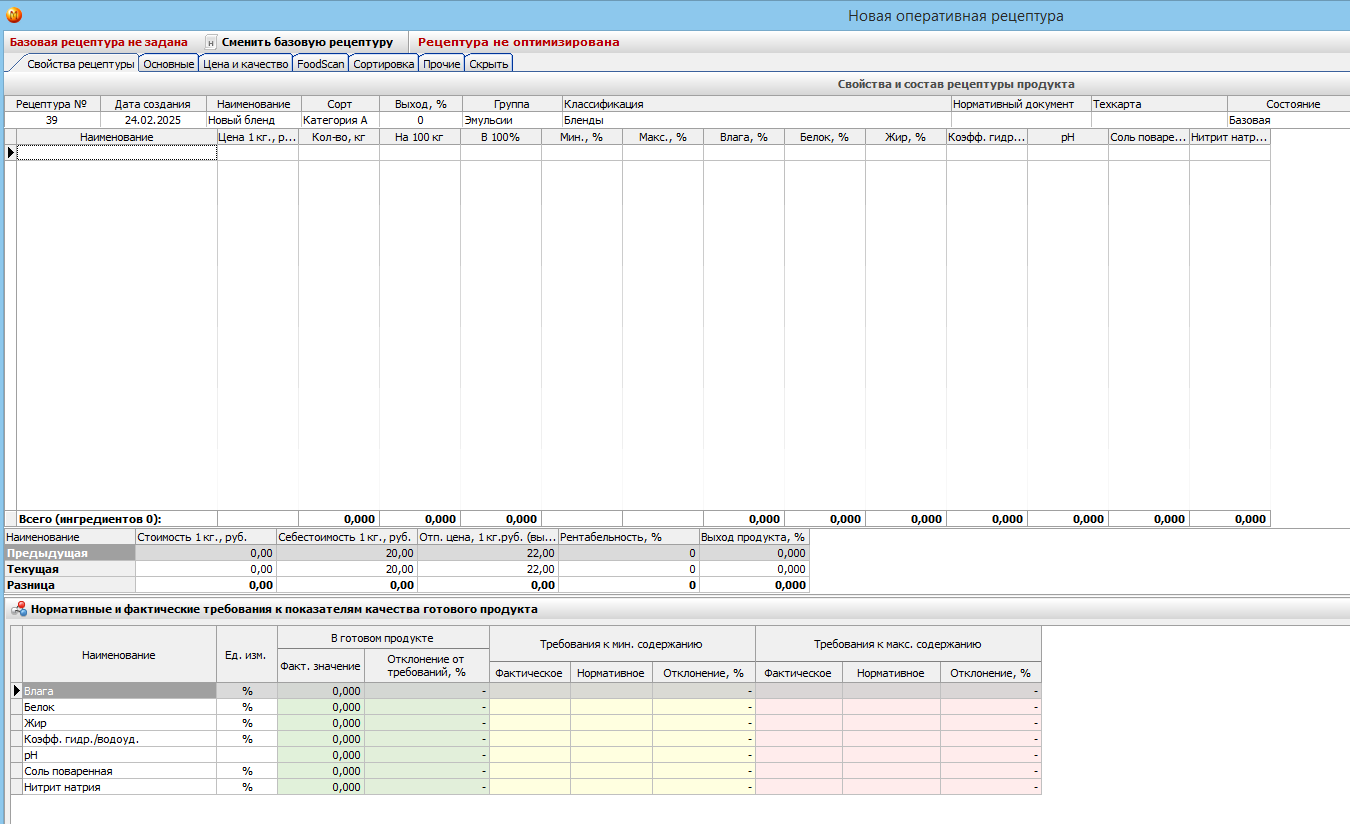The height and width of the screenshot is (824, 1350).
Task: Click the small icon beside 'Сменить базовую рецептуру'
Action: 211,42
